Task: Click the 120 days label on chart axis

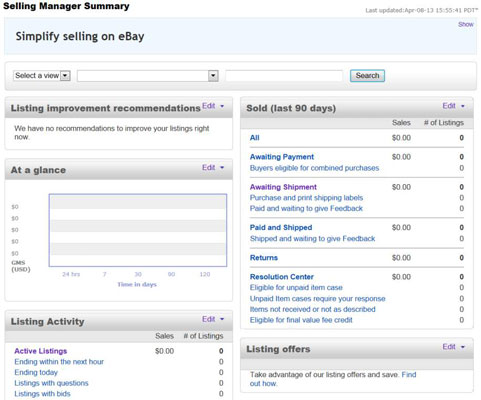Action: coord(205,274)
